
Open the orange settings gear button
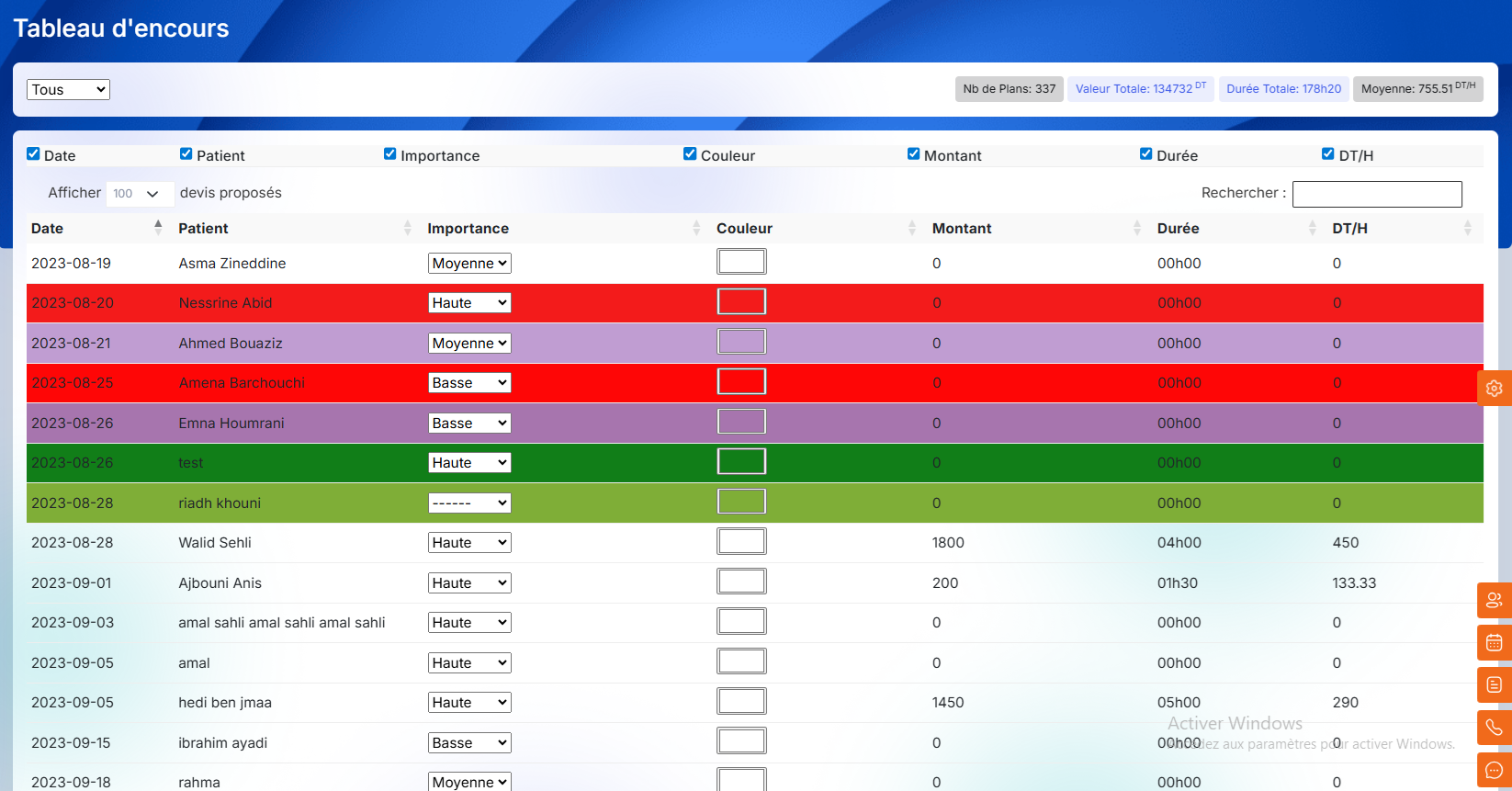(1494, 388)
